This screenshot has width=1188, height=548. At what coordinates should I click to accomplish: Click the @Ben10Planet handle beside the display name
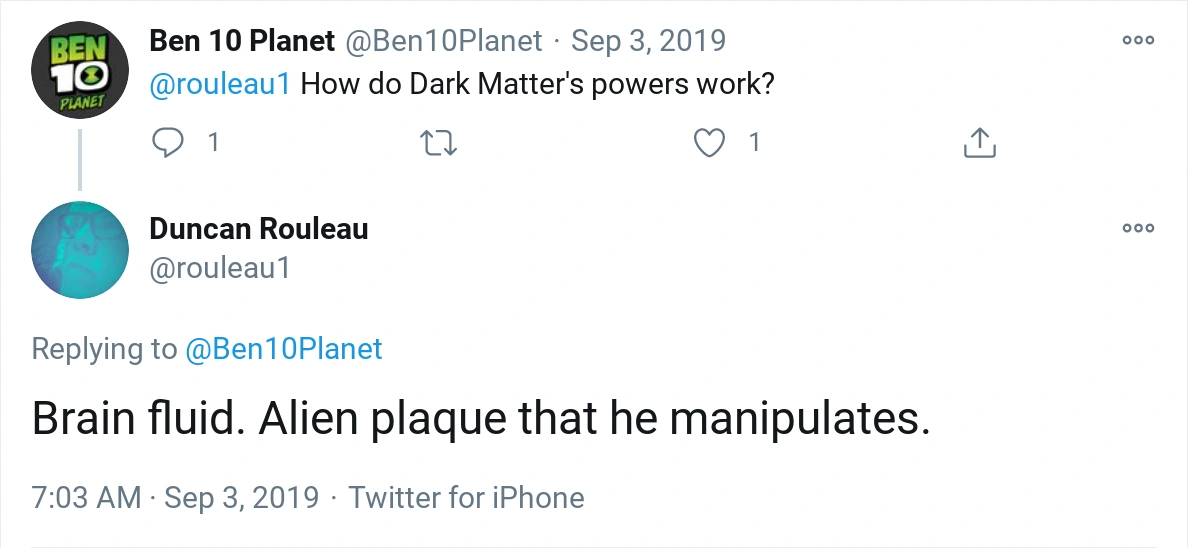tap(444, 41)
